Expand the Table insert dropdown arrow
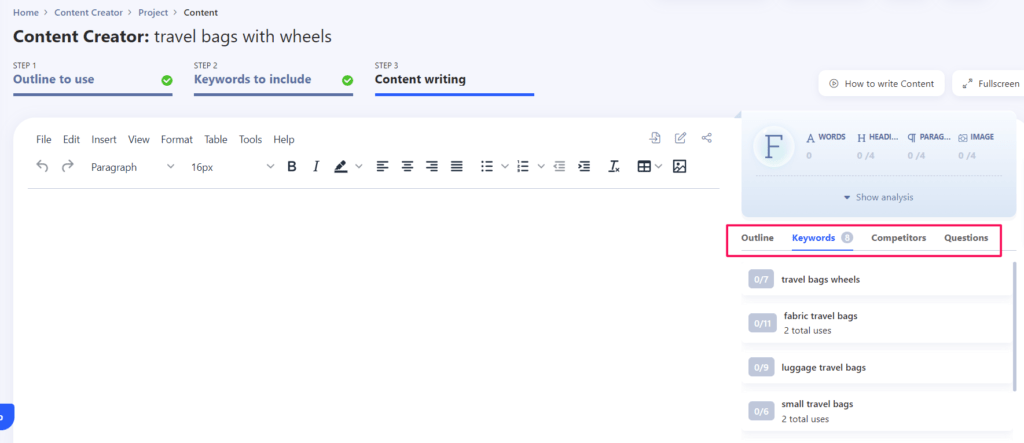This screenshot has width=1024, height=443. pos(659,167)
